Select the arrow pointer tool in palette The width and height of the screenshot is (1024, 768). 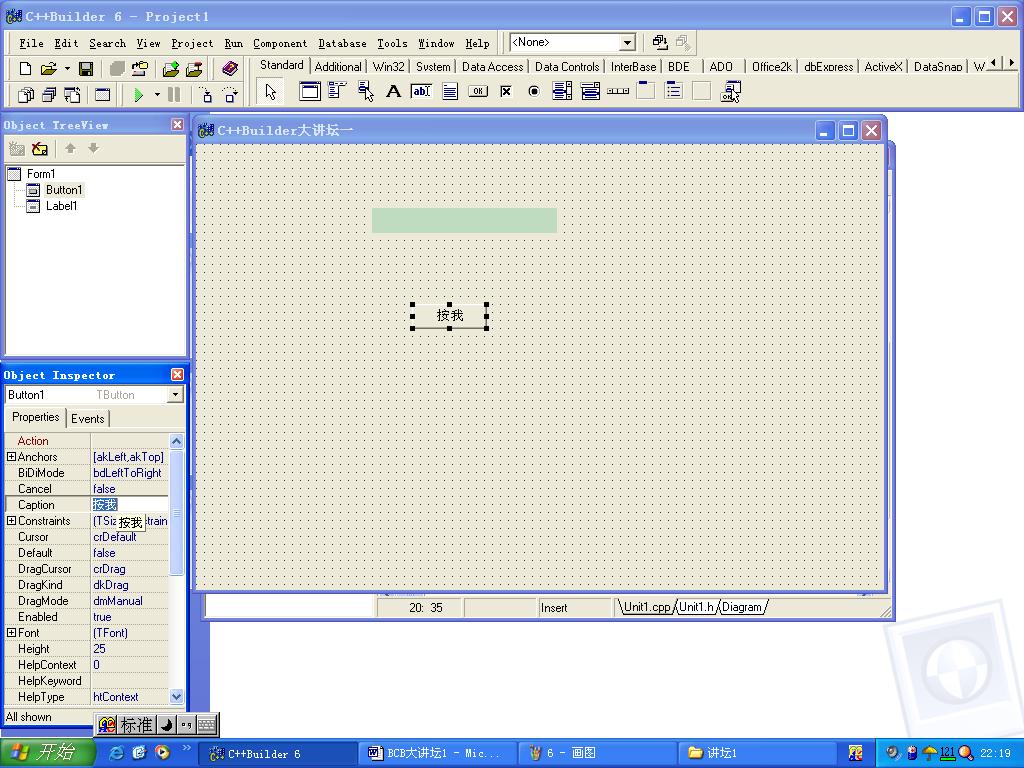tap(270, 91)
